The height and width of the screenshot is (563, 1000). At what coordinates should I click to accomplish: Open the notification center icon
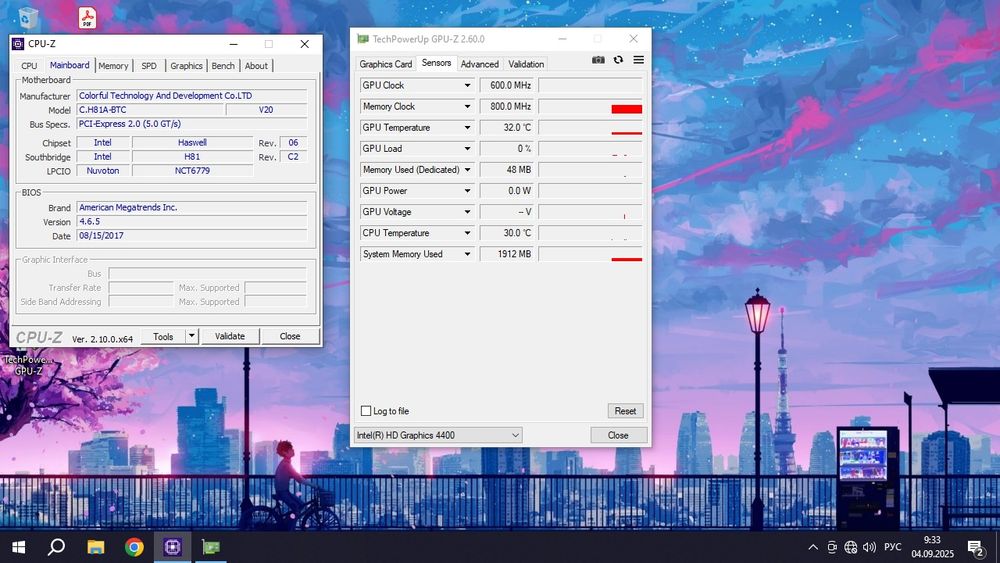(976, 548)
